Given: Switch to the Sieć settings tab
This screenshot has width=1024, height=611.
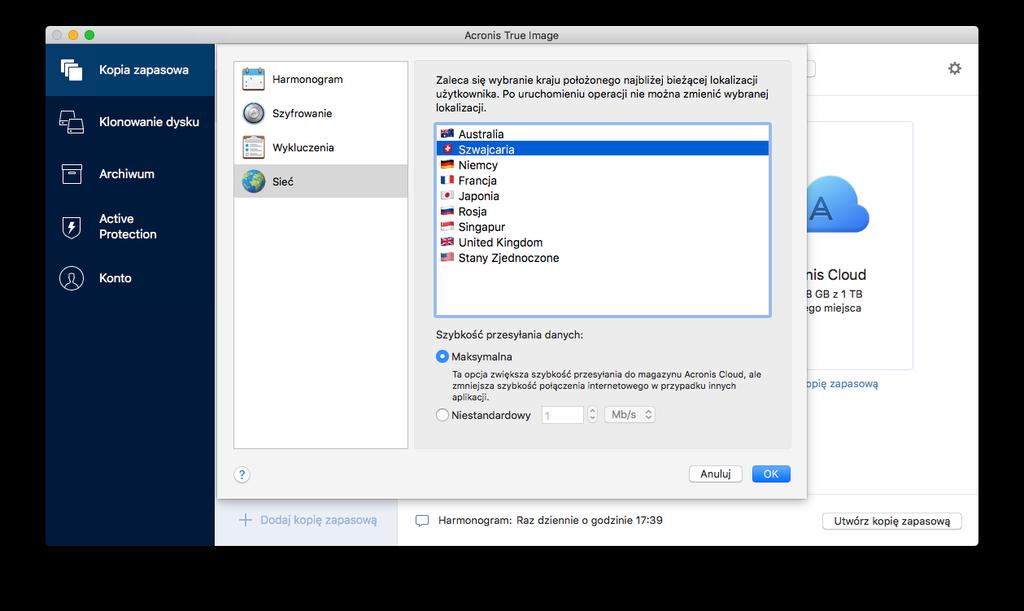Looking at the screenshot, I should tap(321, 181).
